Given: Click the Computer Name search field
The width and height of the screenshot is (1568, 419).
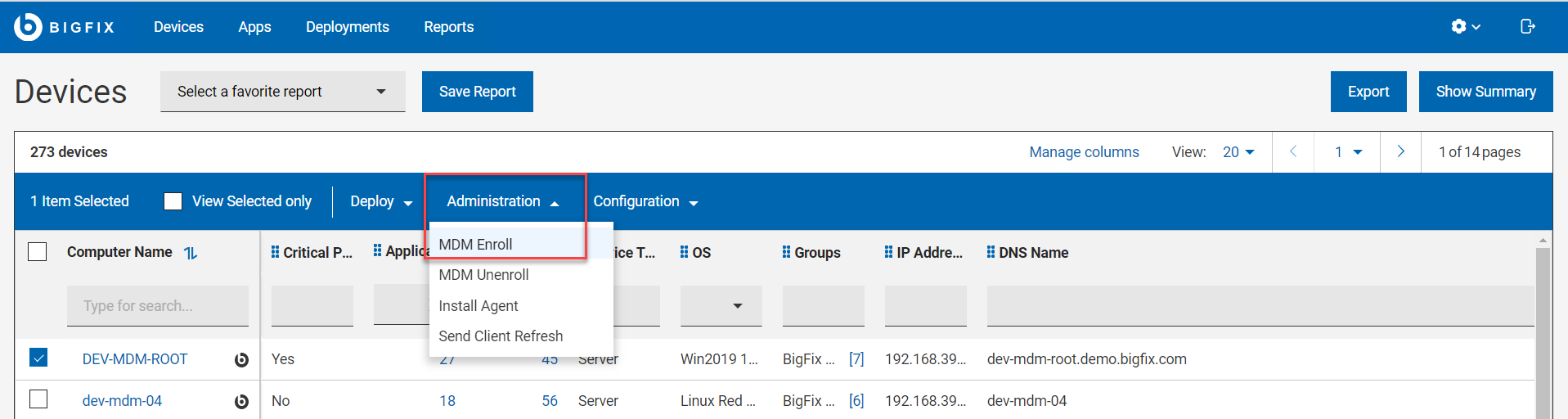Looking at the screenshot, I should click(158, 306).
